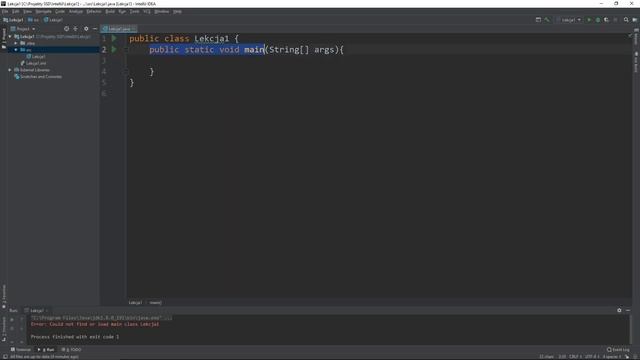Open the Run tool window tab at the bottom

coord(46,350)
